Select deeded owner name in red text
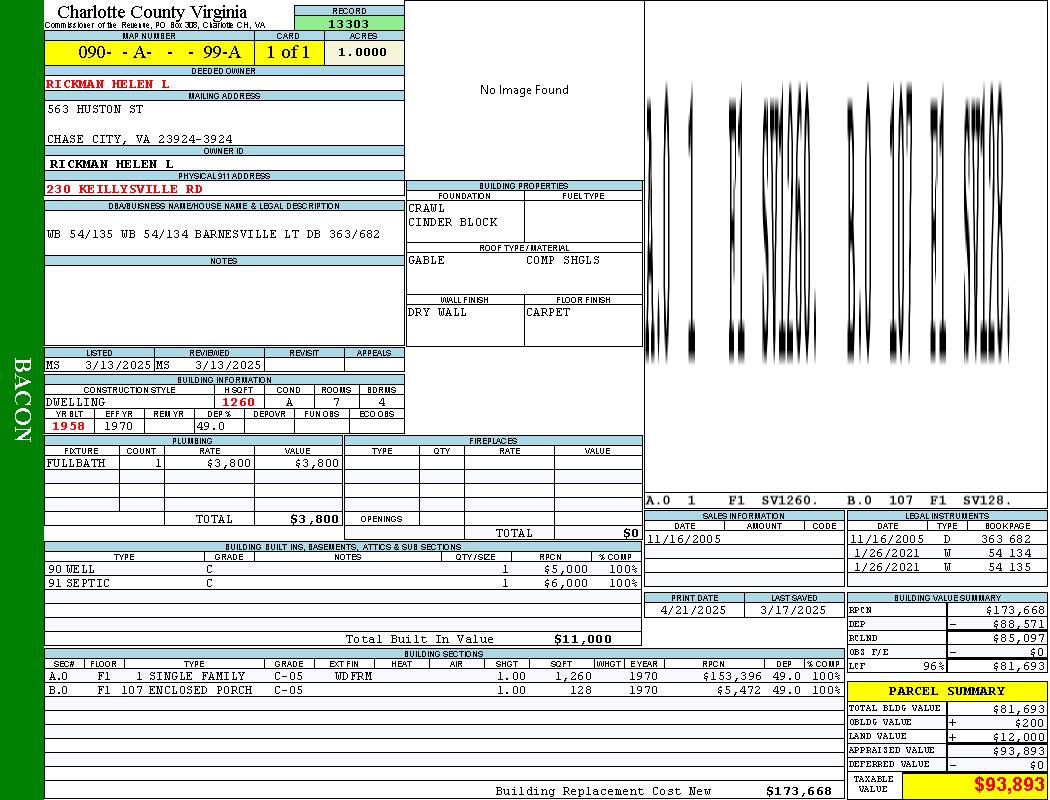Image resolution: width=1050 pixels, height=800 pixels. pos(108,84)
